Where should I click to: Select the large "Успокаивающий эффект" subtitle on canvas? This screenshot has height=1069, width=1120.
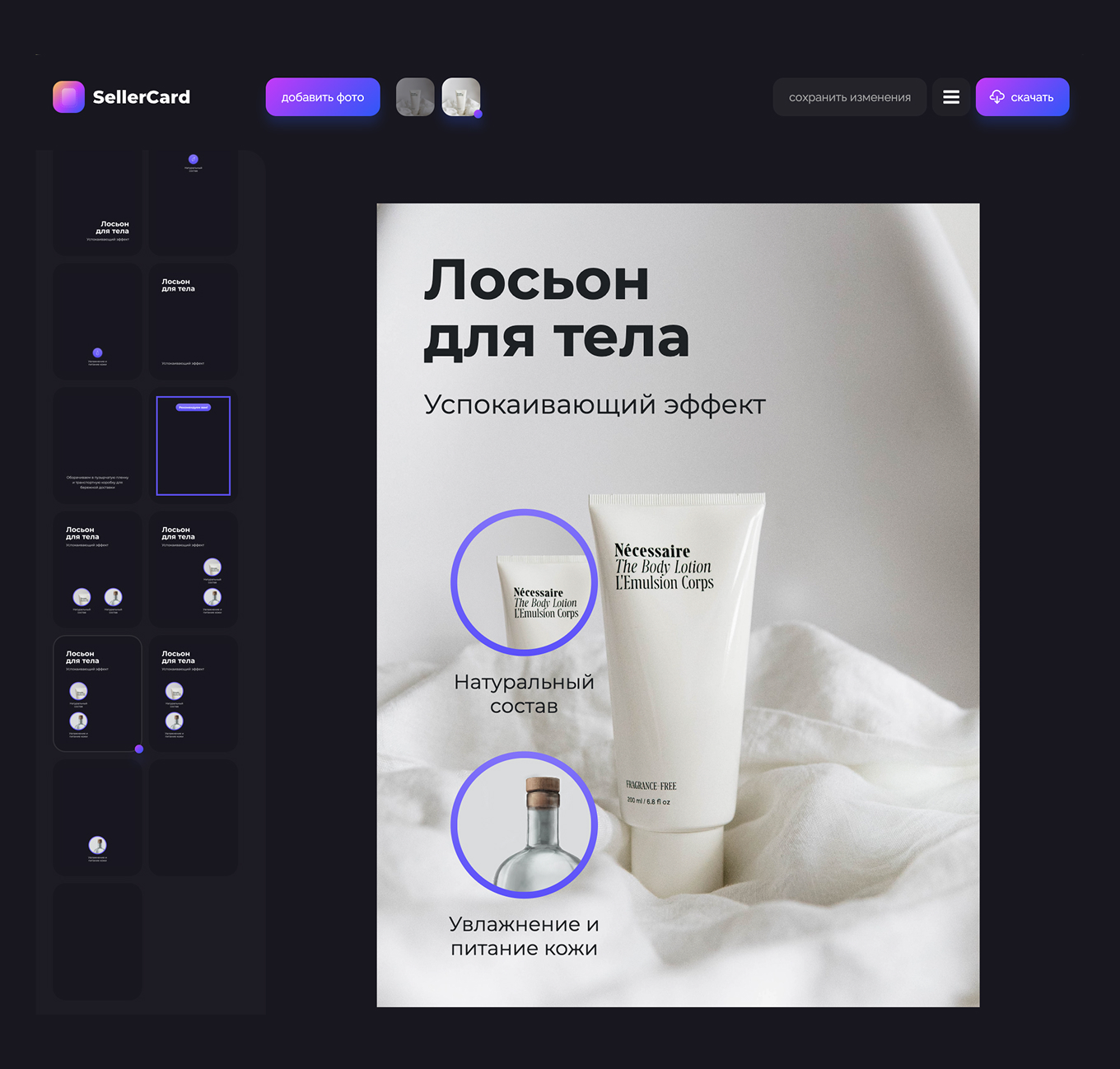tap(595, 404)
